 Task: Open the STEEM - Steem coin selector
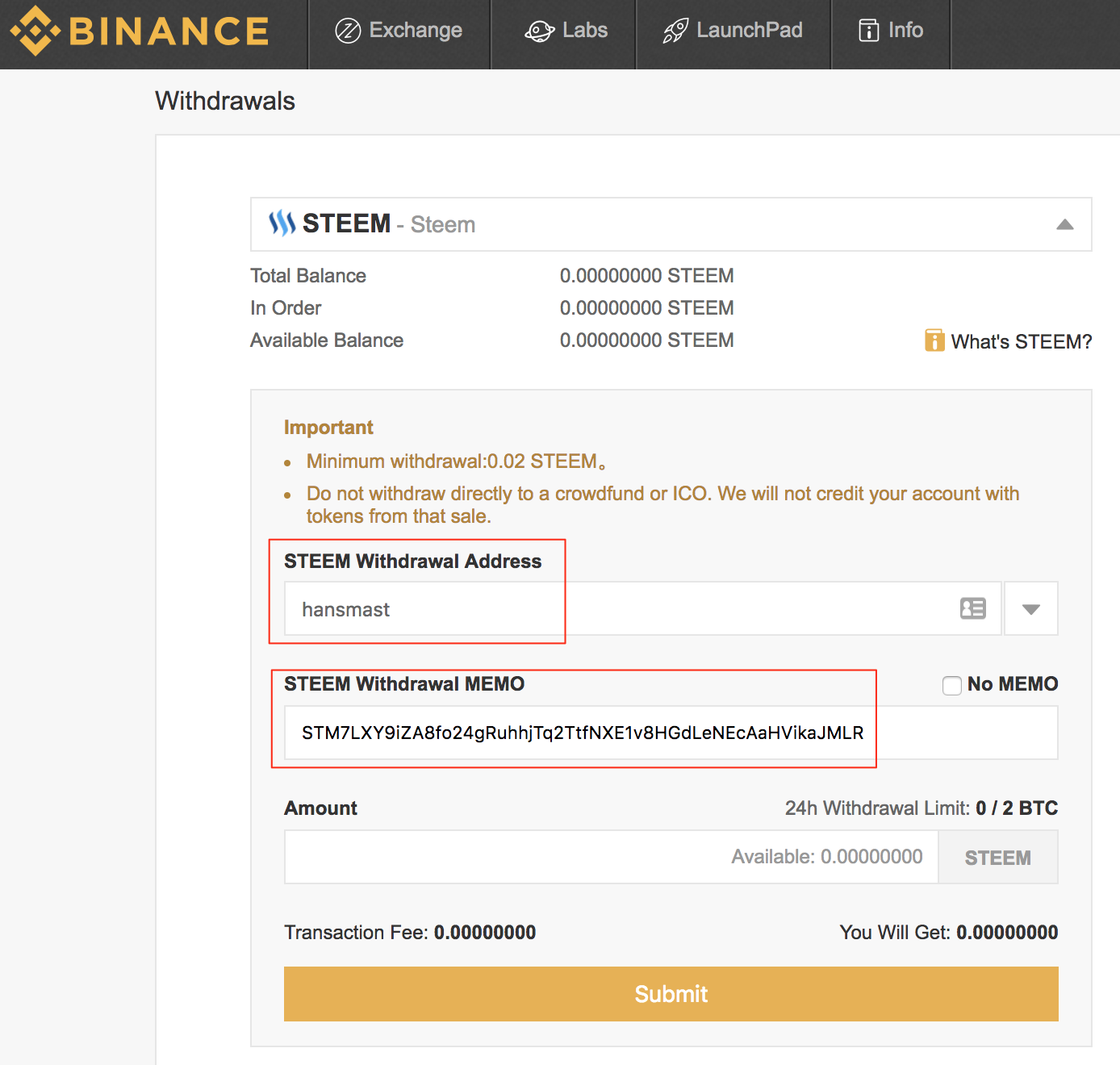(x=671, y=224)
